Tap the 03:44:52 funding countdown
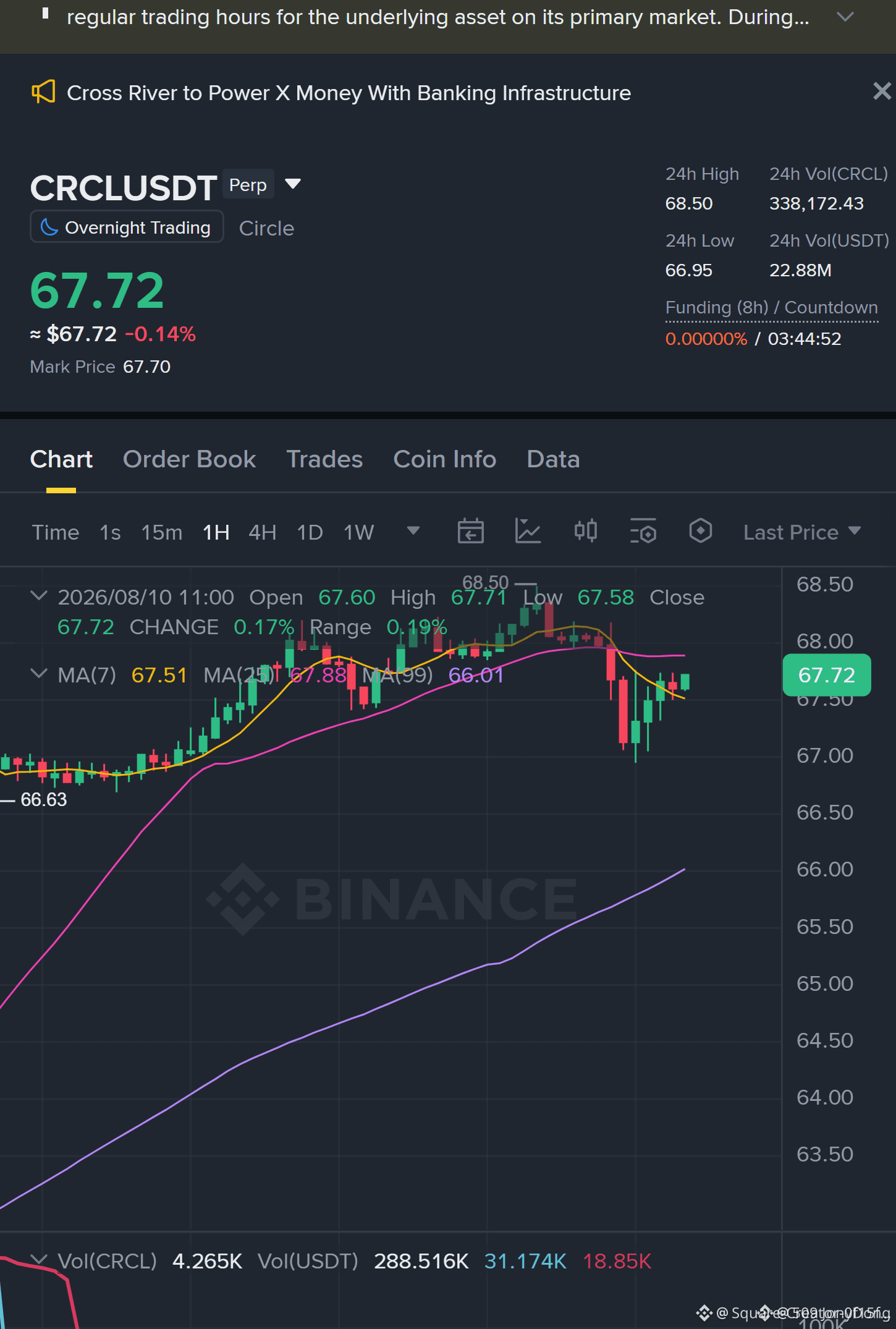 point(805,339)
